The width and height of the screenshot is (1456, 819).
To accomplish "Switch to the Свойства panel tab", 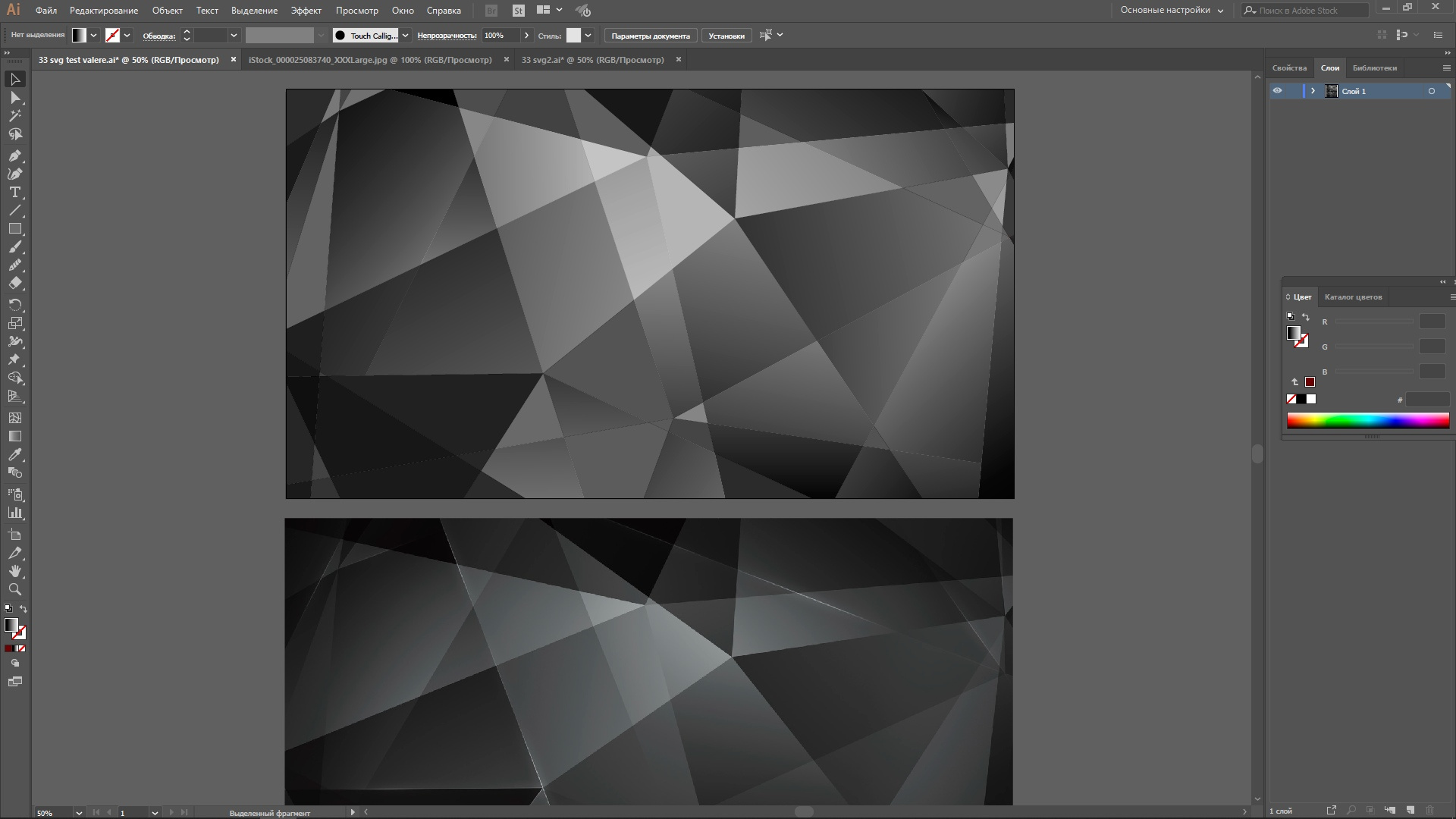I will [x=1289, y=68].
